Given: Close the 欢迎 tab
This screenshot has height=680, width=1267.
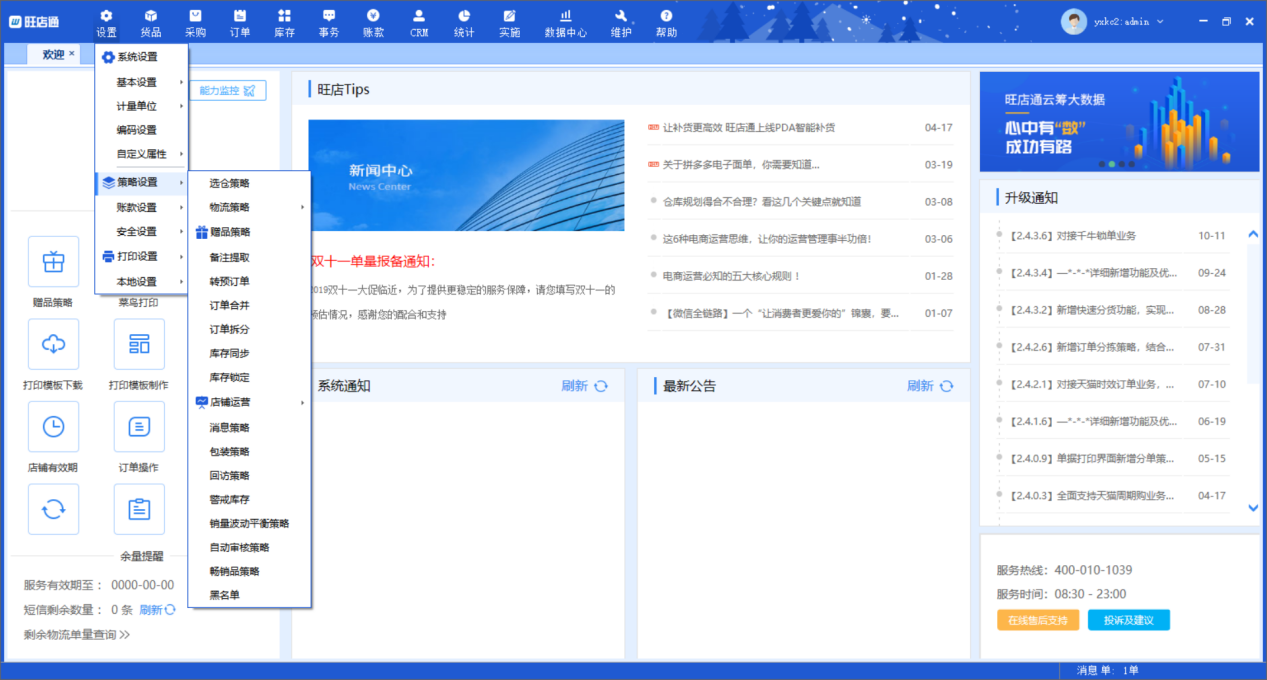Looking at the screenshot, I should point(72,53).
